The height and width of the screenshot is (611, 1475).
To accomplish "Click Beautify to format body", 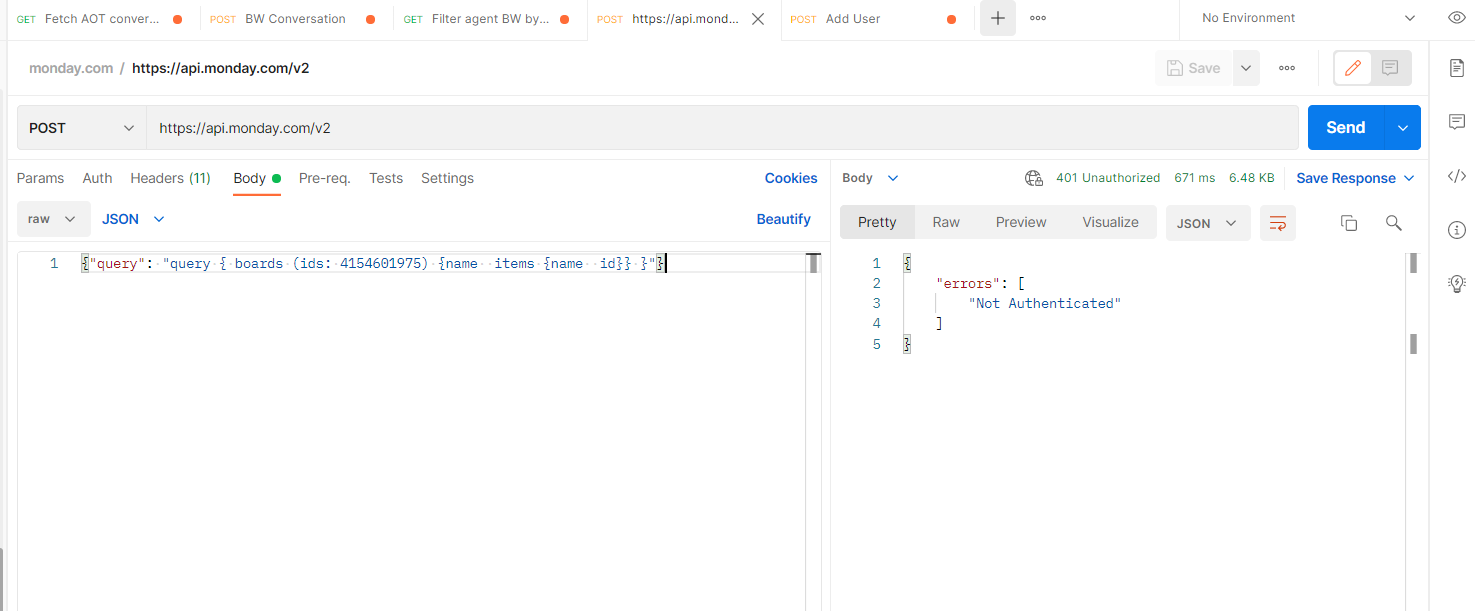I will 783,219.
